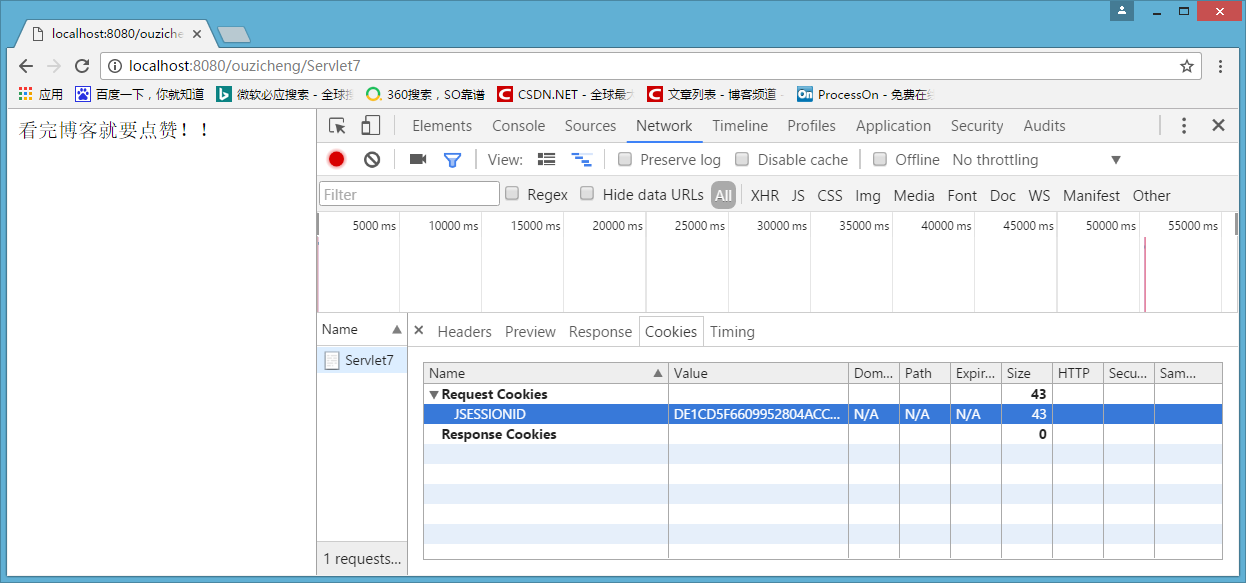Select the Servlet7 request row
This screenshot has height=583, width=1246.
click(362, 360)
